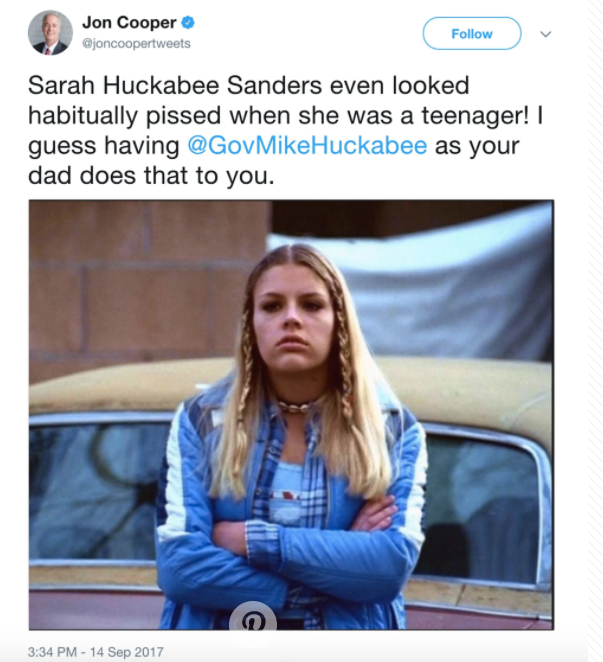Screen dimensions: 603x662
Task: Click the Pinterest save icon on photo
Action: click(x=253, y=617)
